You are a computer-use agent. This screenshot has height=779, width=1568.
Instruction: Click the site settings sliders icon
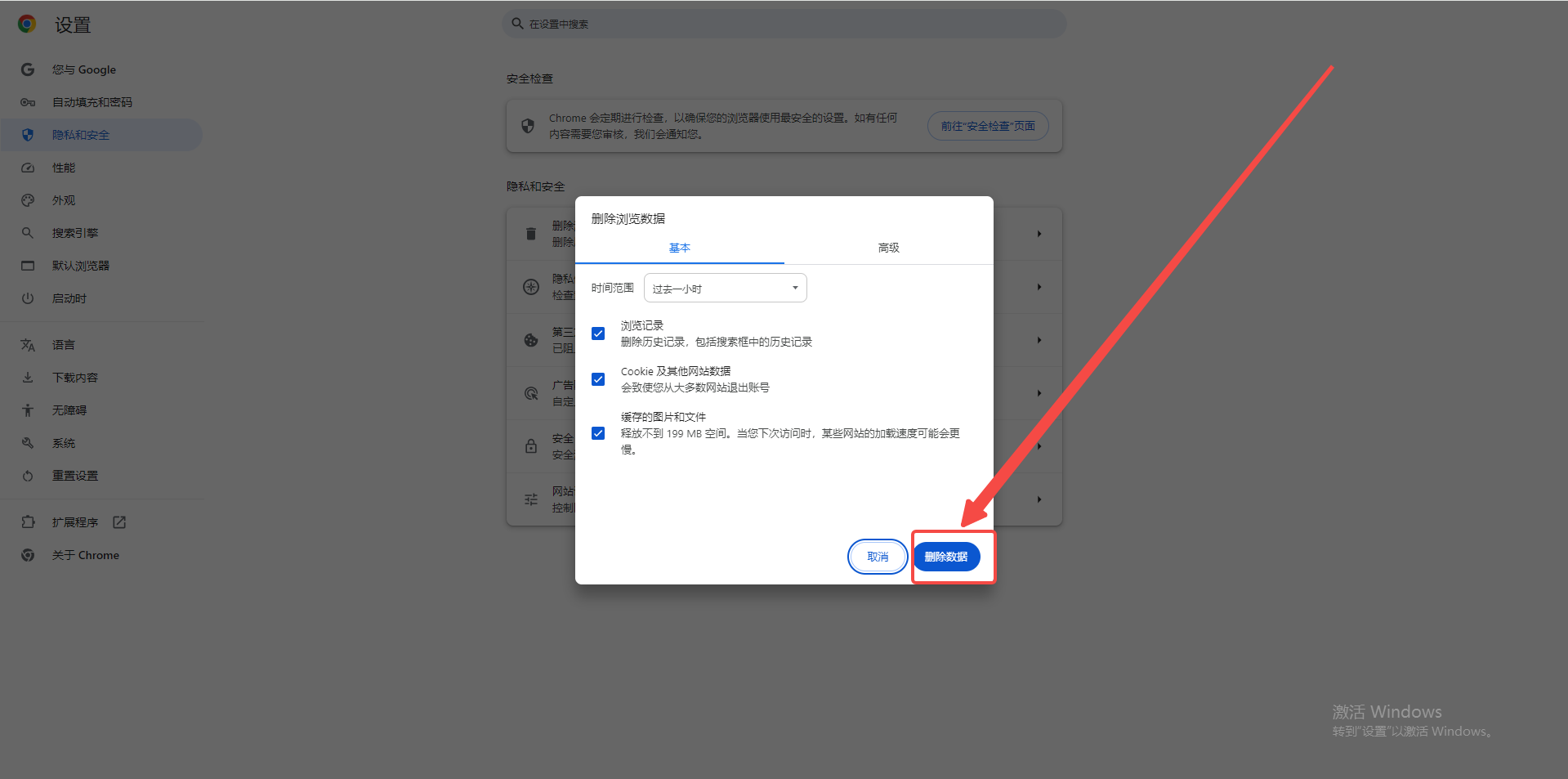pyautogui.click(x=531, y=499)
